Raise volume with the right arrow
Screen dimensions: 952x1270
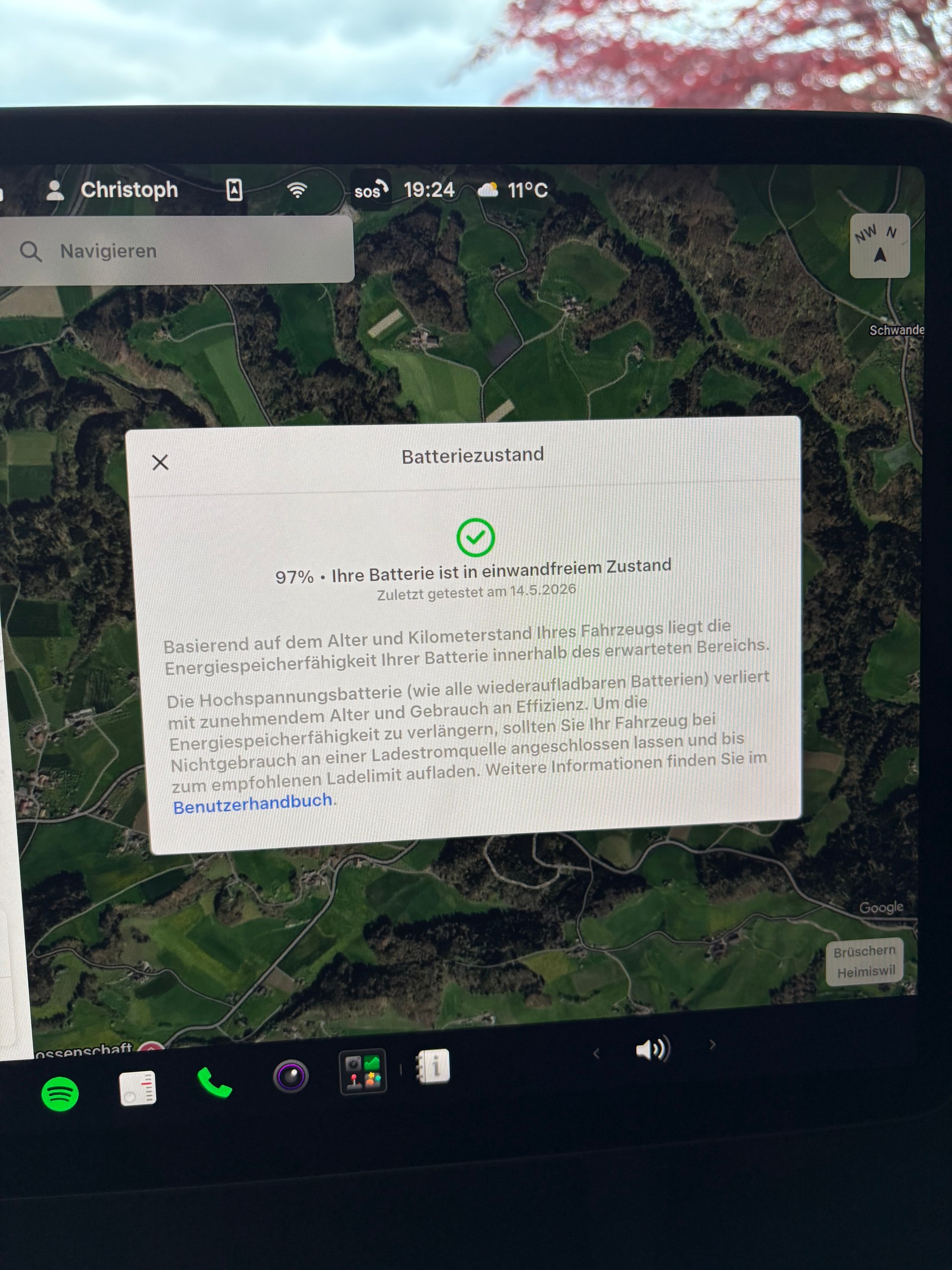point(712,1044)
